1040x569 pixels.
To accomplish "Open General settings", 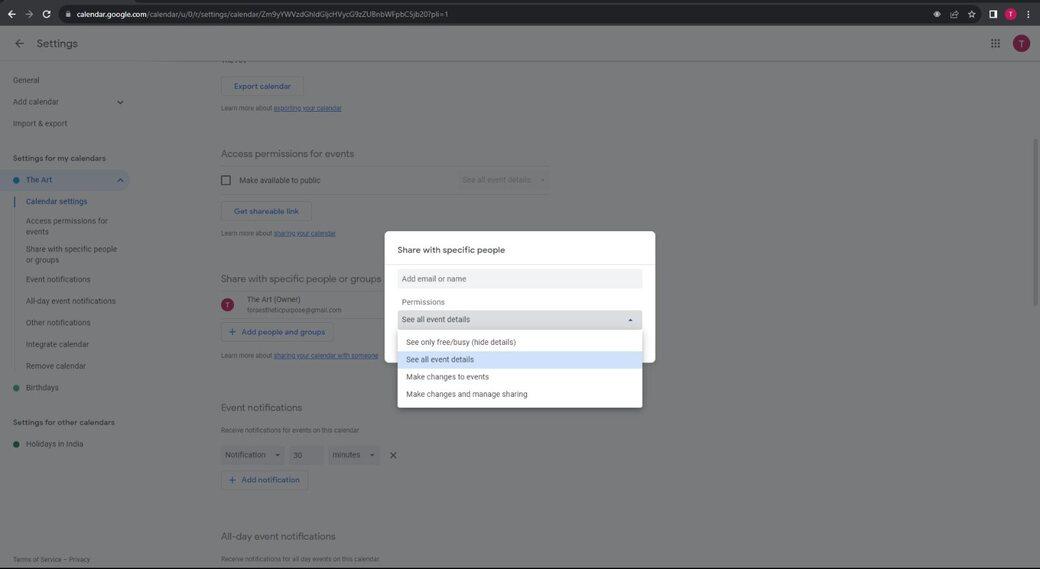I will pos(26,80).
